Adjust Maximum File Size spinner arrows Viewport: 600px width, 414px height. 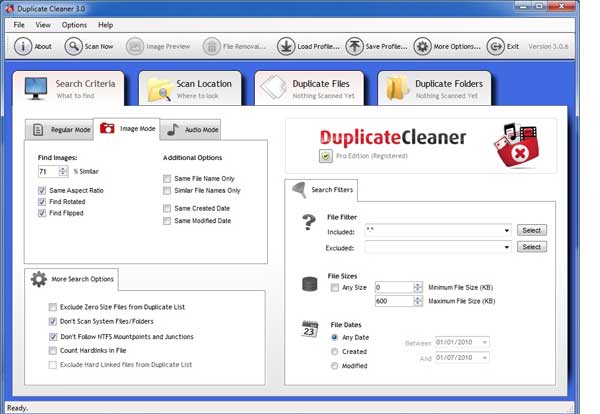pos(418,301)
